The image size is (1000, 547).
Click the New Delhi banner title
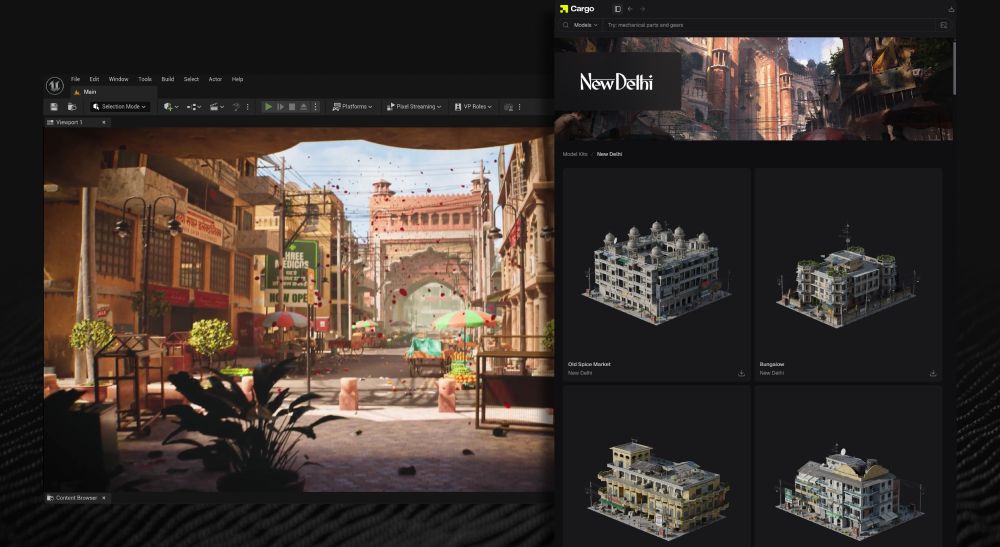pos(616,82)
